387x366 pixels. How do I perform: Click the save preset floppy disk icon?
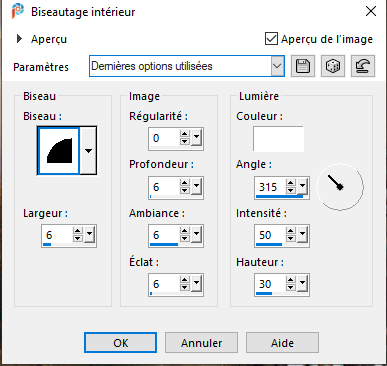(x=303, y=66)
